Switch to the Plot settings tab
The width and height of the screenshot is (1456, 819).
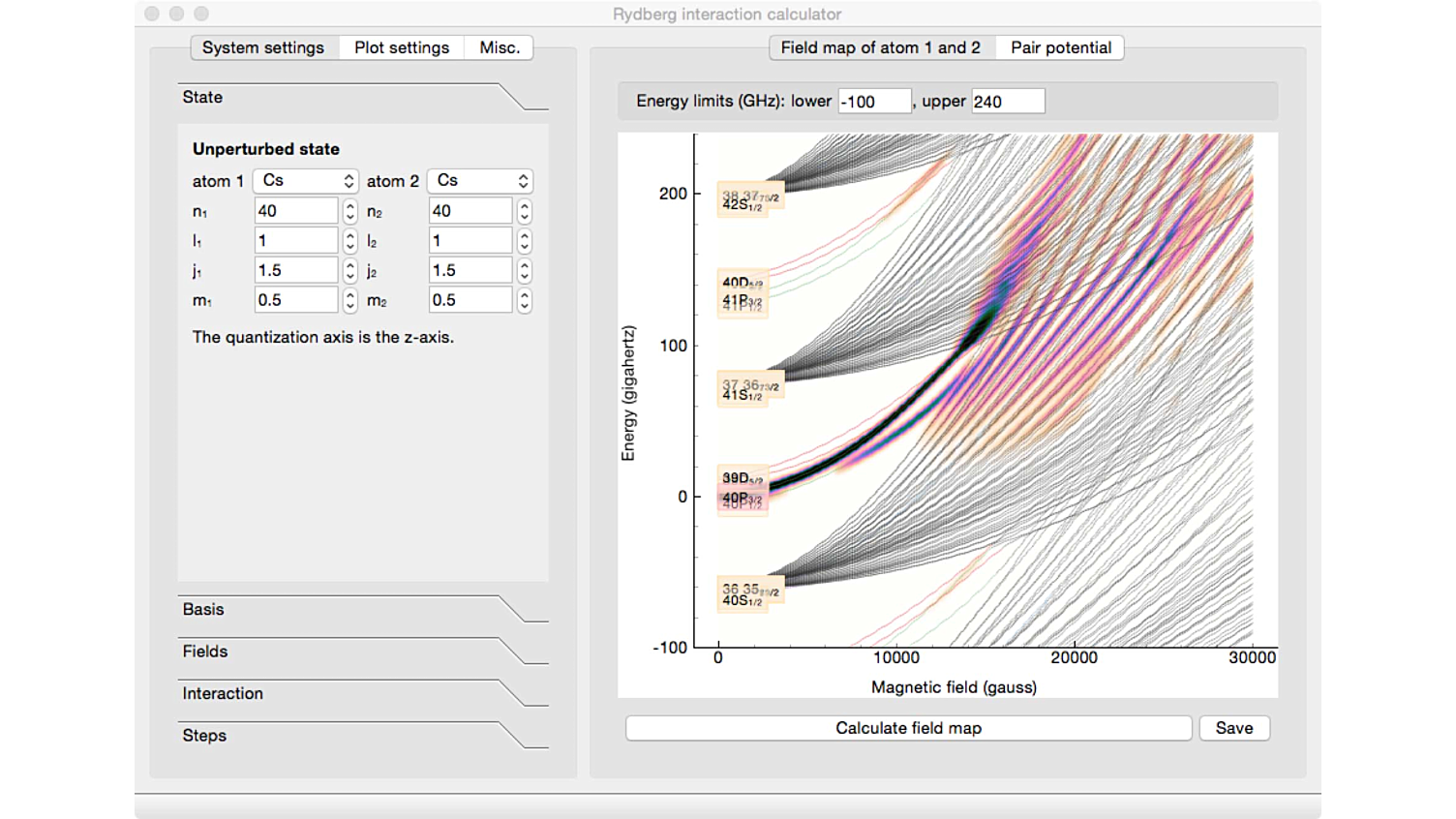[401, 47]
